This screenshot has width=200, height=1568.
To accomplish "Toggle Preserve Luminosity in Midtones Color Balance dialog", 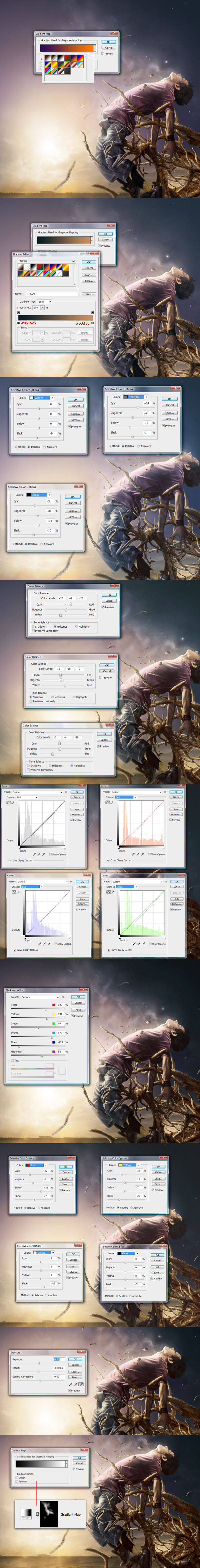I will click(33, 631).
